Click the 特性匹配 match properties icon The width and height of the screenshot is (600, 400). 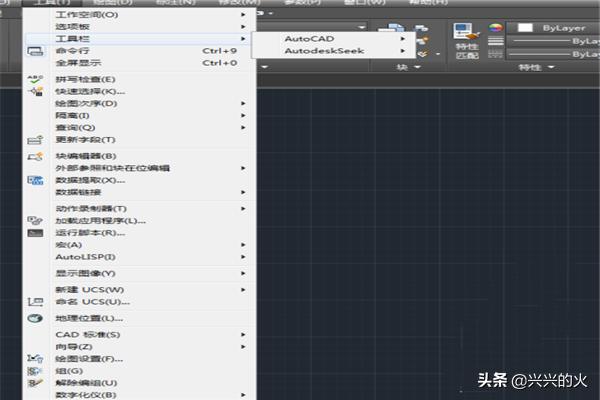click(x=466, y=41)
